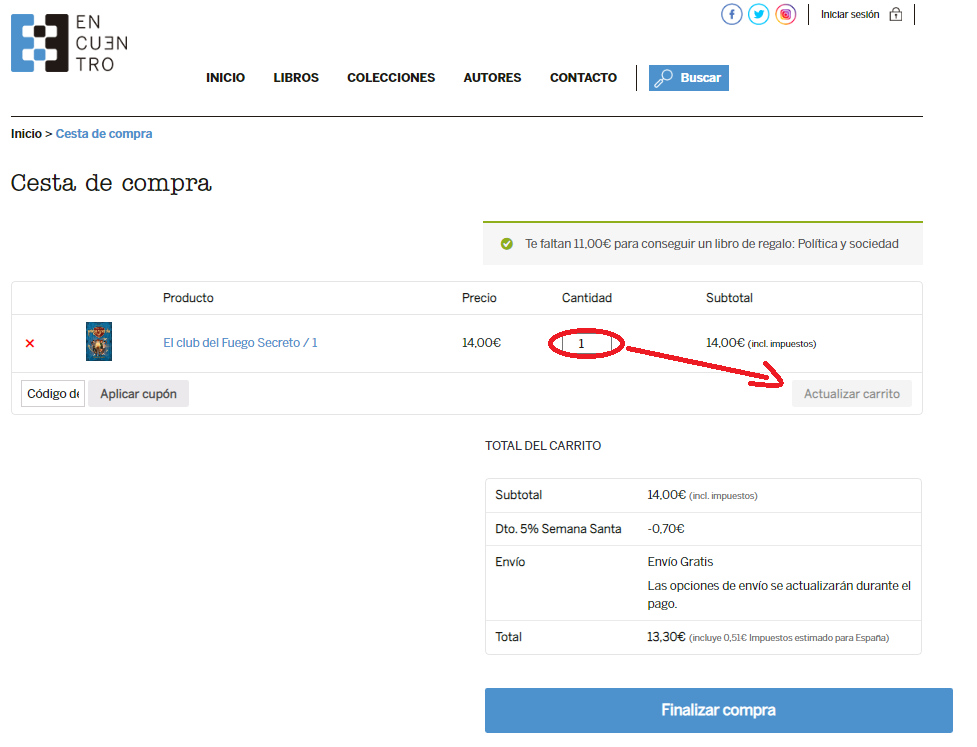Focus the coupon code field

pos(53,394)
